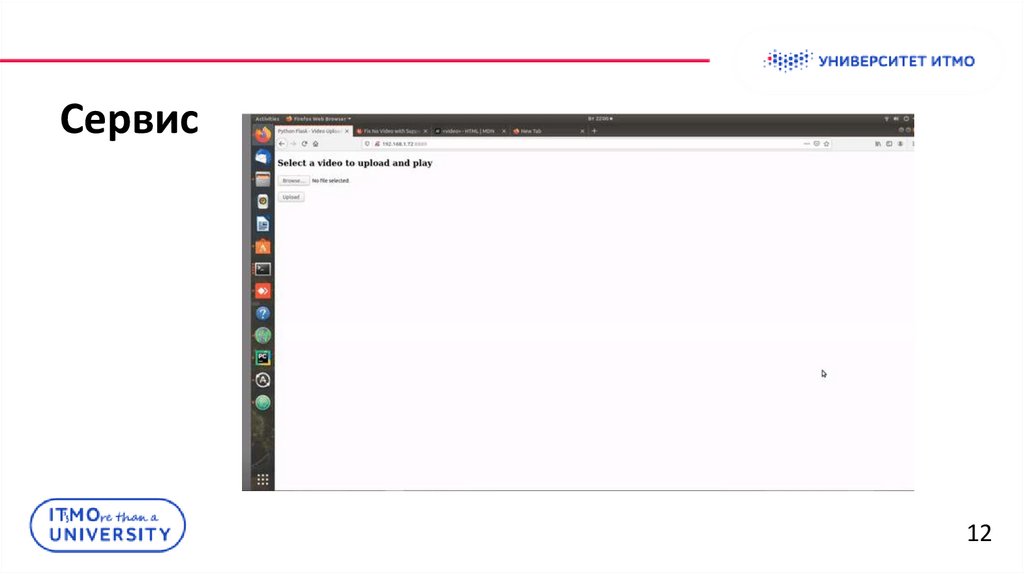Image resolution: width=1024 pixels, height=574 pixels.
Task: Open page actions ellipsis in address bar
Action: pyautogui.click(x=807, y=144)
